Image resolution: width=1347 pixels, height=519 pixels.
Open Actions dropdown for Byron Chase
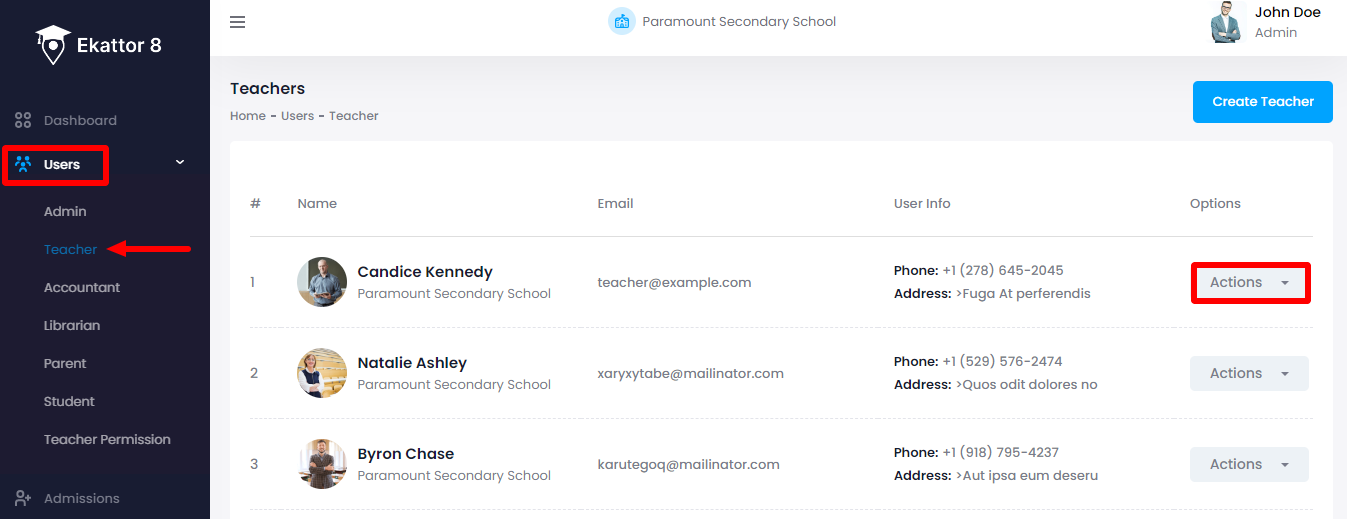click(x=1249, y=464)
